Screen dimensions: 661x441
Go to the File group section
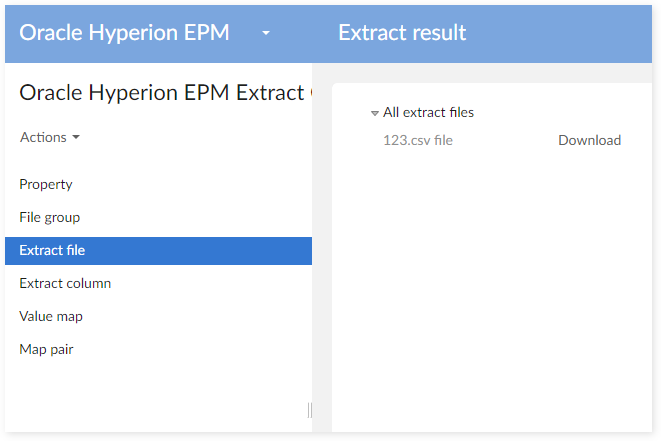[50, 217]
